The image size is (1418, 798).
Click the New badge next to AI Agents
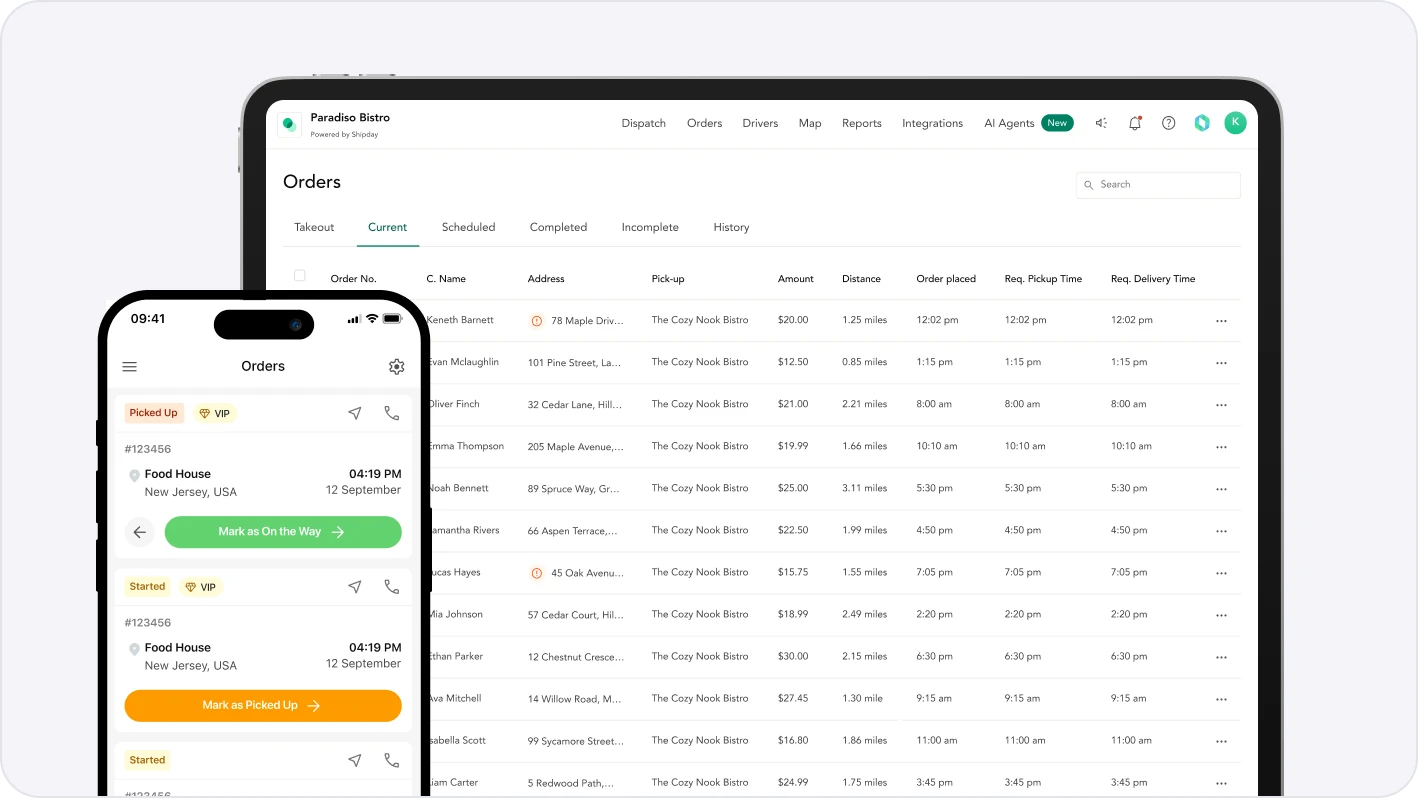[1057, 123]
